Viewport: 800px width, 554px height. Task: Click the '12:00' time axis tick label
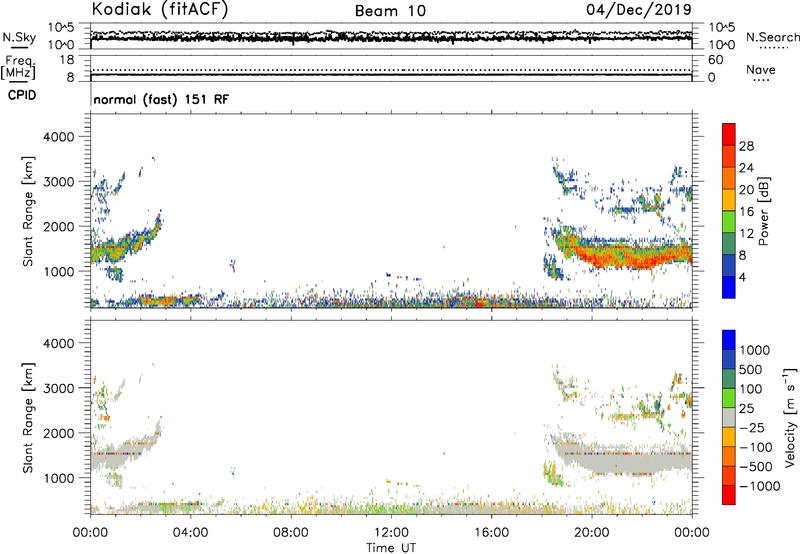391,533
